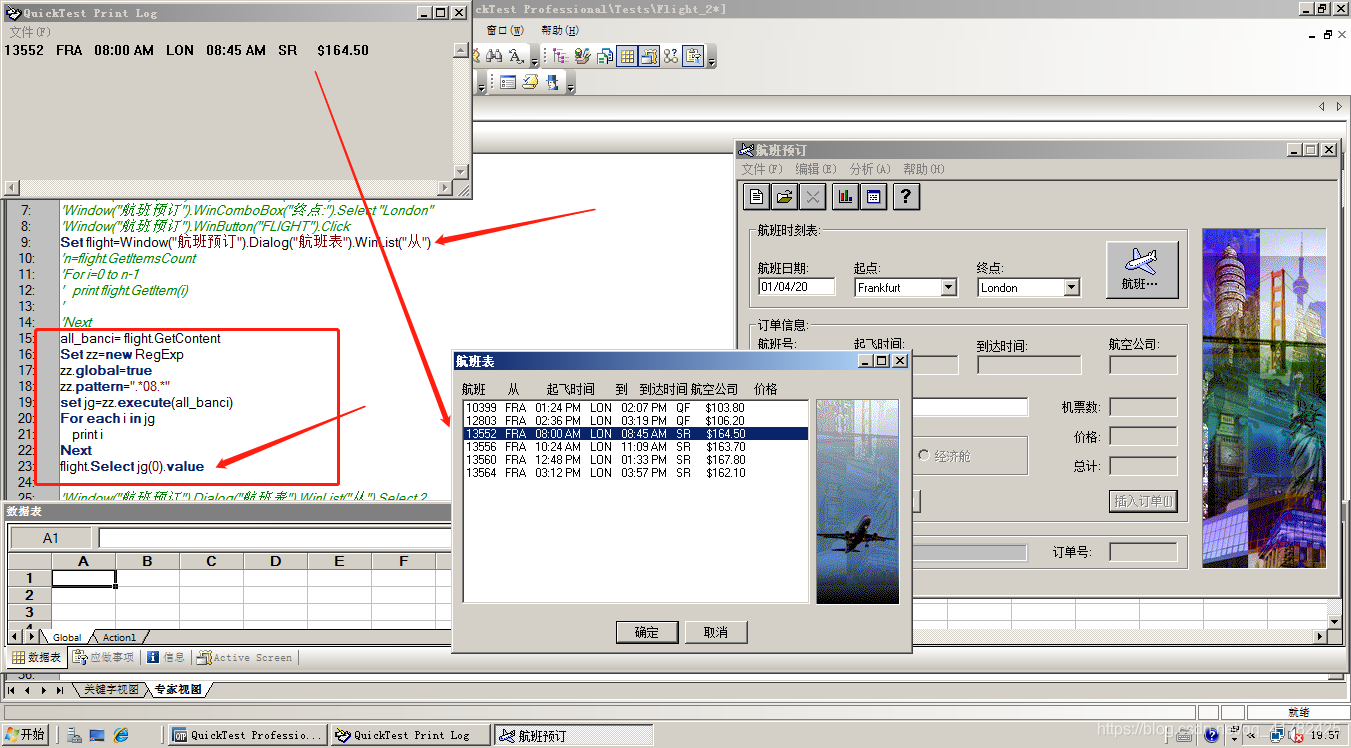Open 窗口(W) menu in QuickTest
Screen dimensions: 1351x748
[505, 30]
